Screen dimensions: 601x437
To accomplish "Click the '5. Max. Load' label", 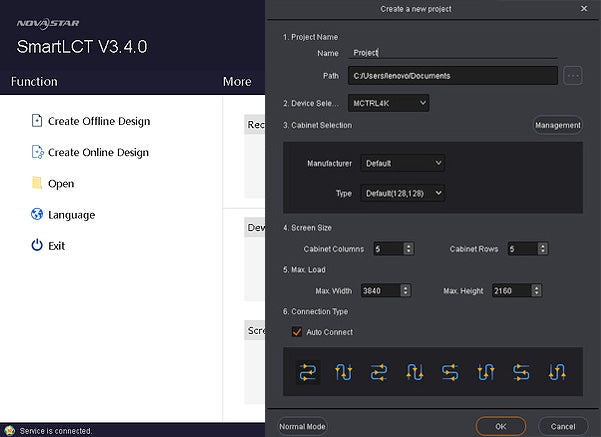I will pos(304,269).
